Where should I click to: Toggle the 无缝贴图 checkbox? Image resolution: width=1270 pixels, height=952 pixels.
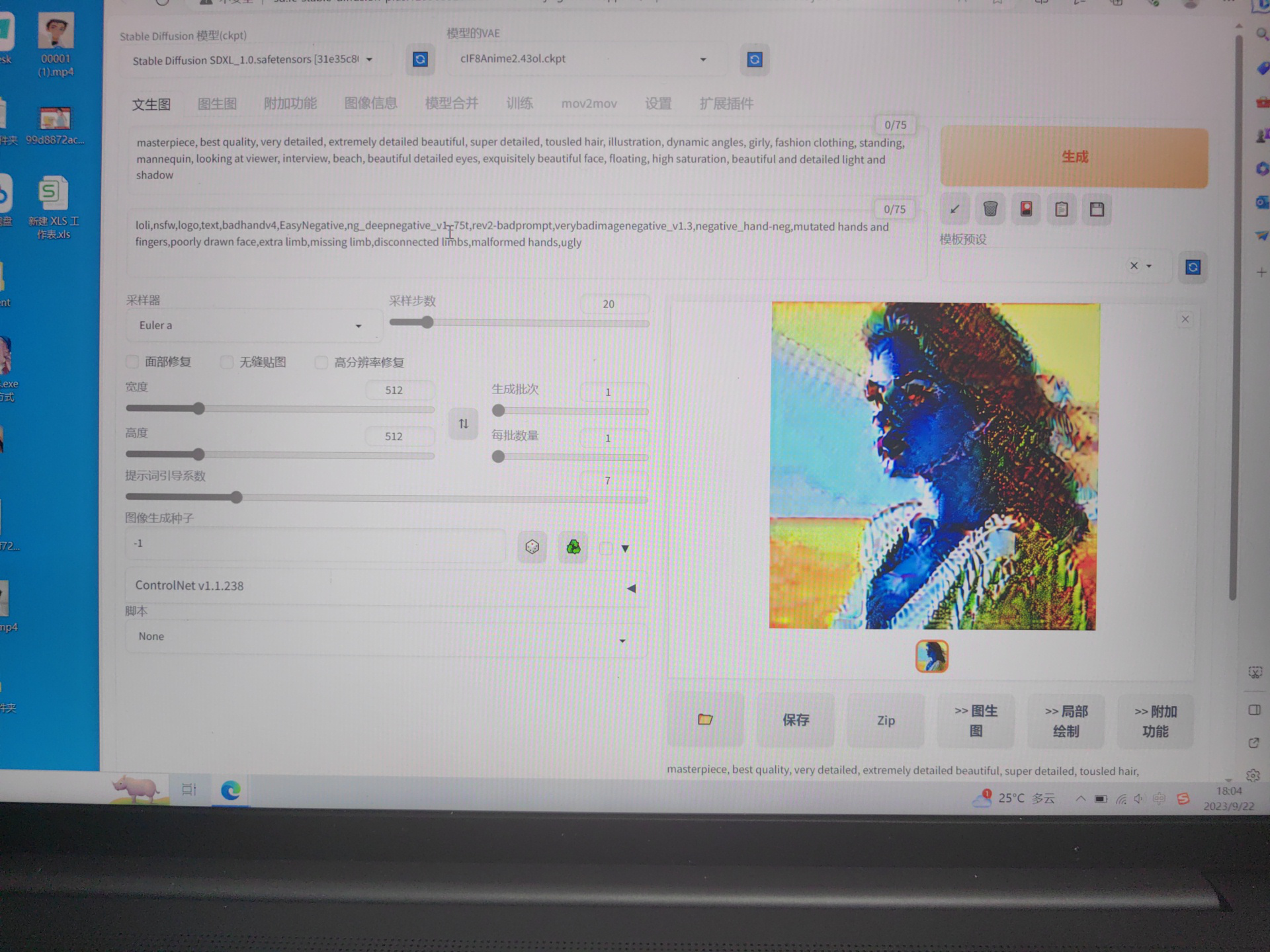pos(227,362)
